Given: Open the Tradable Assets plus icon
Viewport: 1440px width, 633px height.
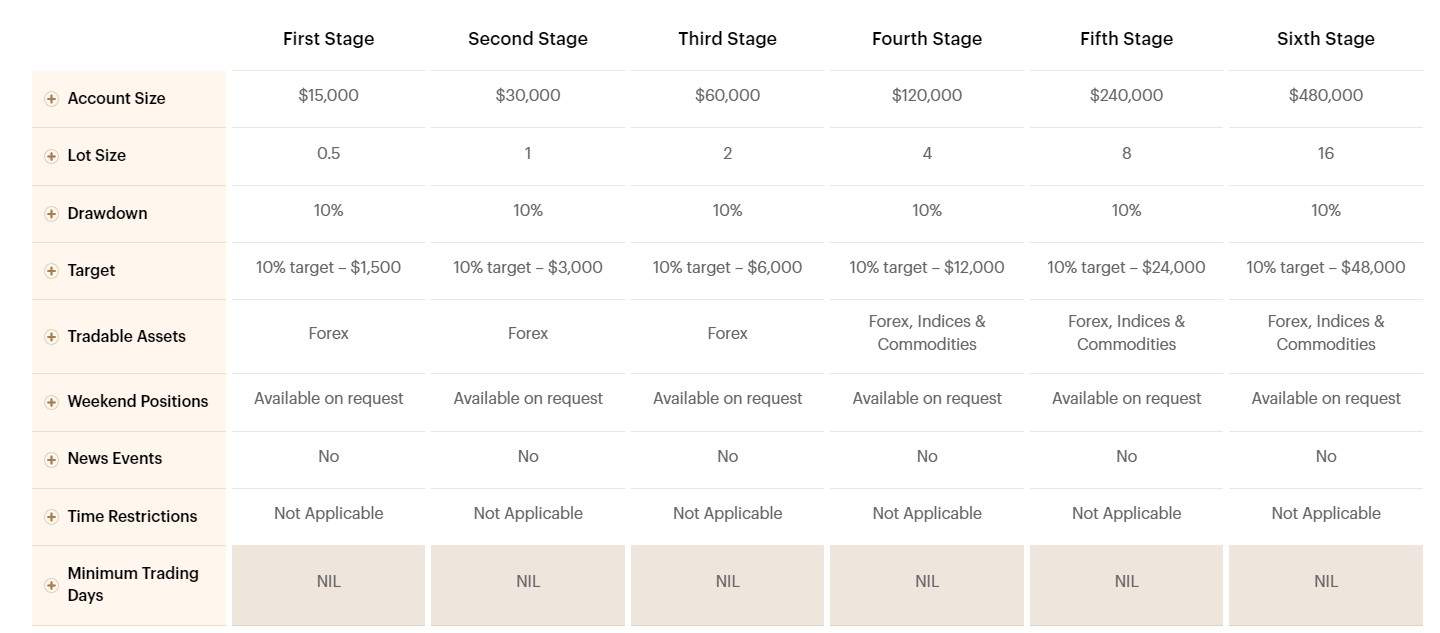Looking at the screenshot, I should click(x=51, y=337).
